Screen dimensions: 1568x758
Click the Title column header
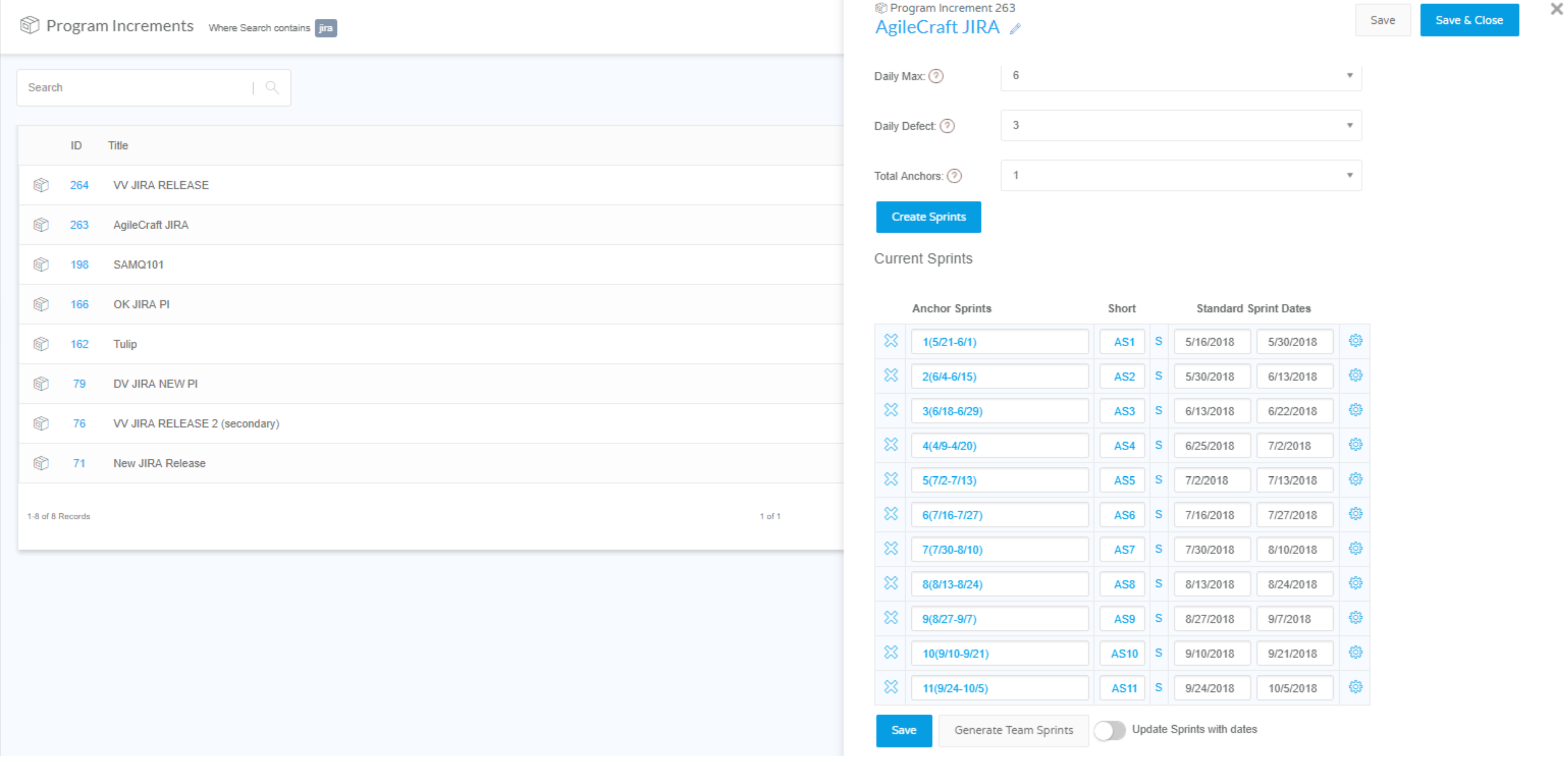118,146
